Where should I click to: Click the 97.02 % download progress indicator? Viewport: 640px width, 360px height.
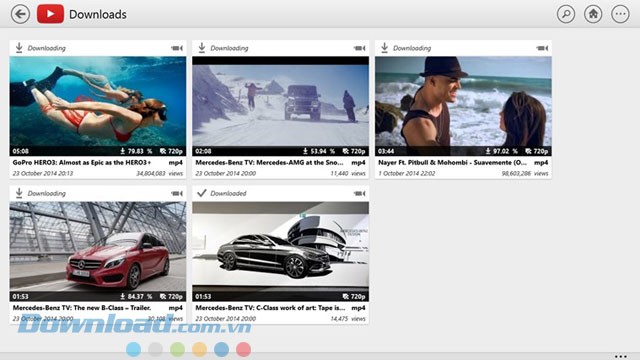click(502, 151)
